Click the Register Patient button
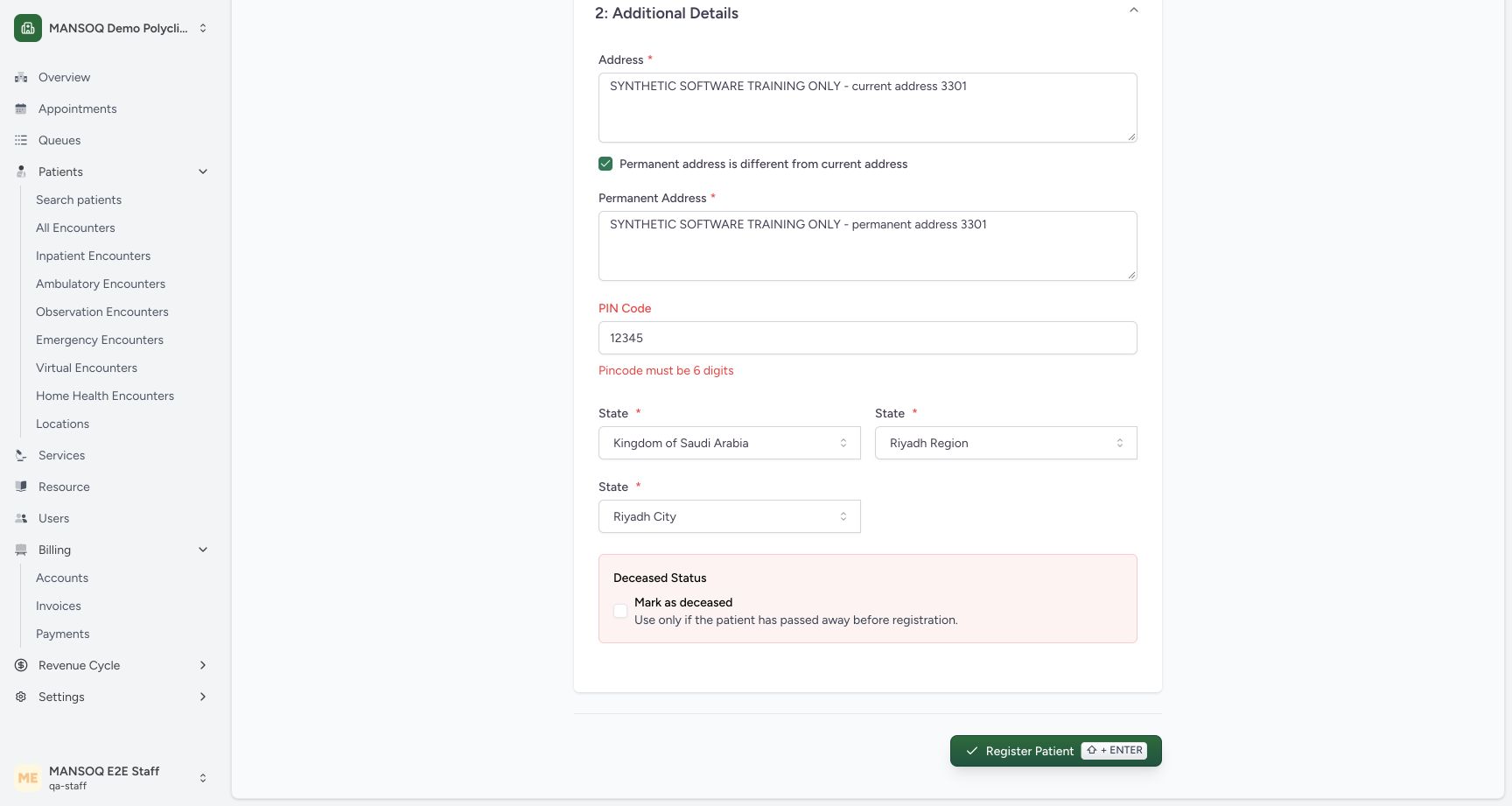This screenshot has width=1512, height=806. (1056, 751)
